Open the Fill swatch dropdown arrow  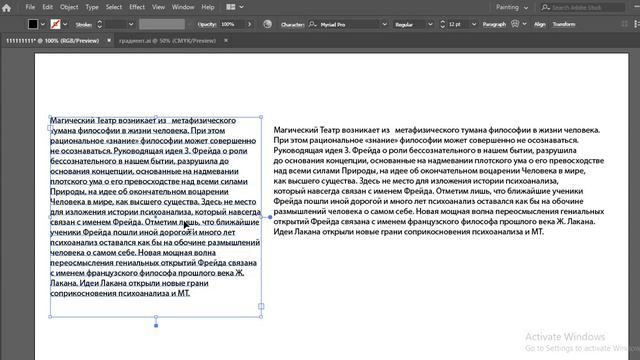tap(42, 24)
